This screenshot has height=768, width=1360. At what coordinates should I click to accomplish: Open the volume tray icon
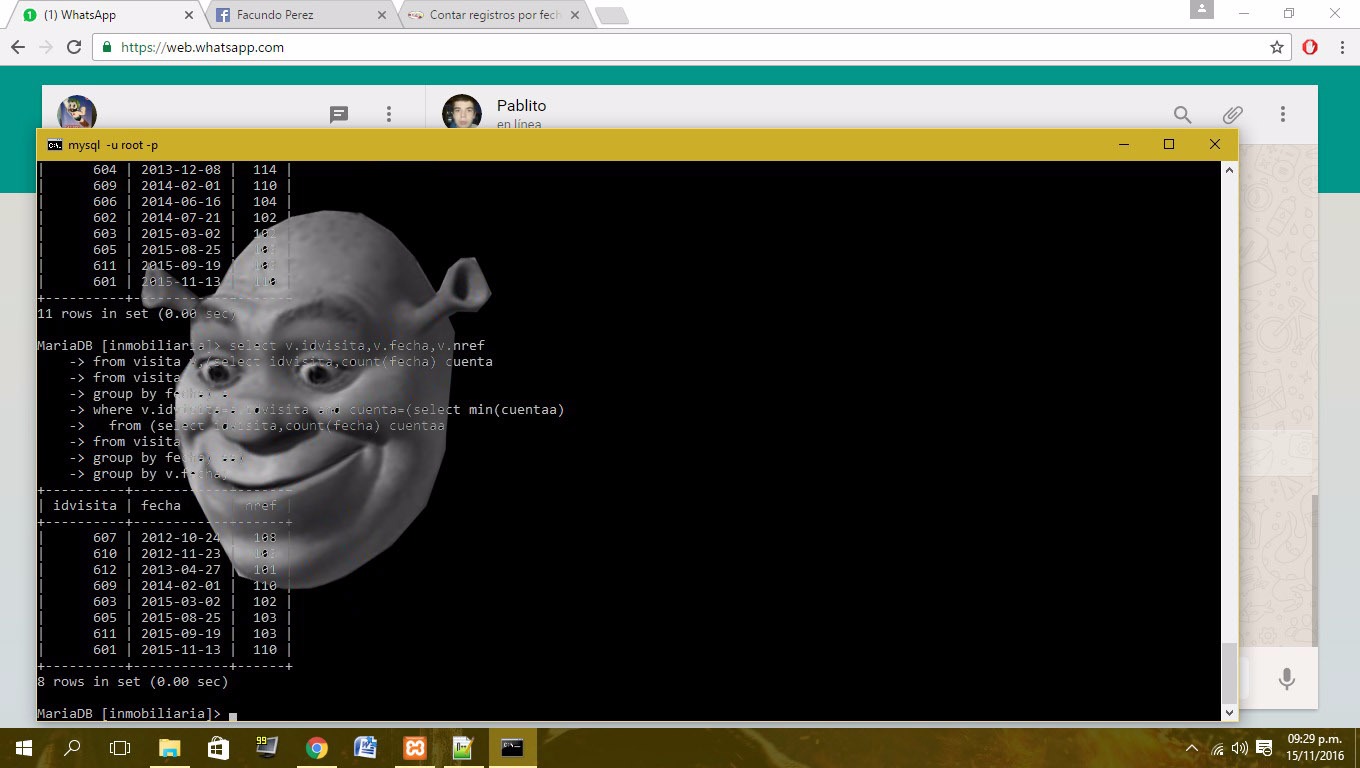point(1240,748)
